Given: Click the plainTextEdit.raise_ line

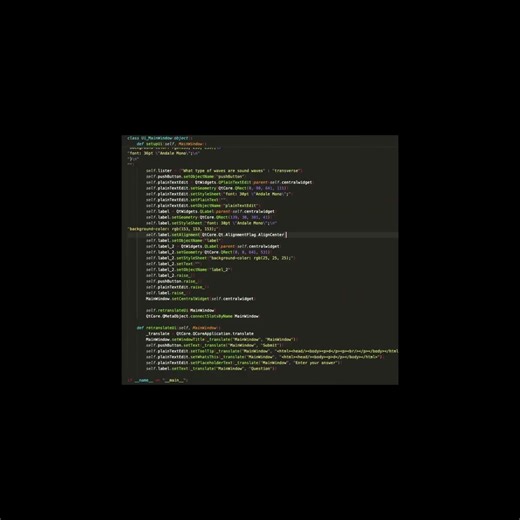Looking at the screenshot, I should coord(177,287).
